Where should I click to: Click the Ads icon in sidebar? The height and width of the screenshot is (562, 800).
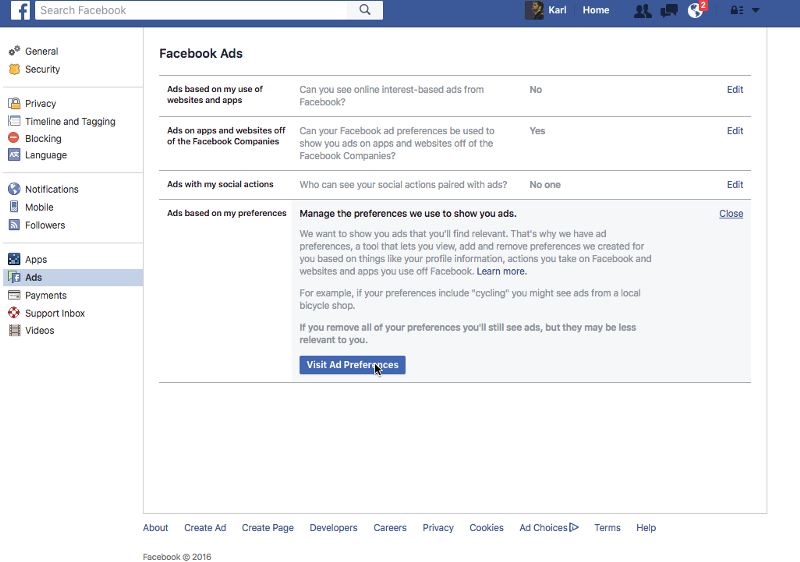coord(14,277)
